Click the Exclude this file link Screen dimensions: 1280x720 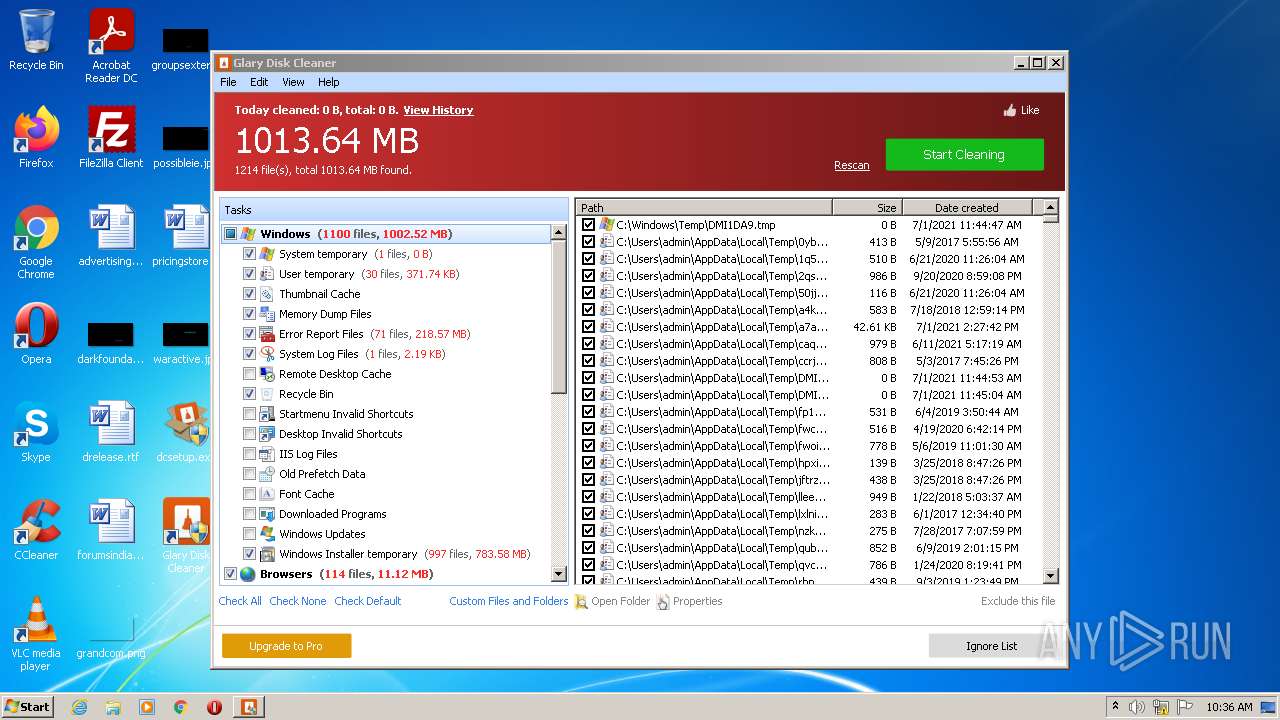click(x=1018, y=601)
